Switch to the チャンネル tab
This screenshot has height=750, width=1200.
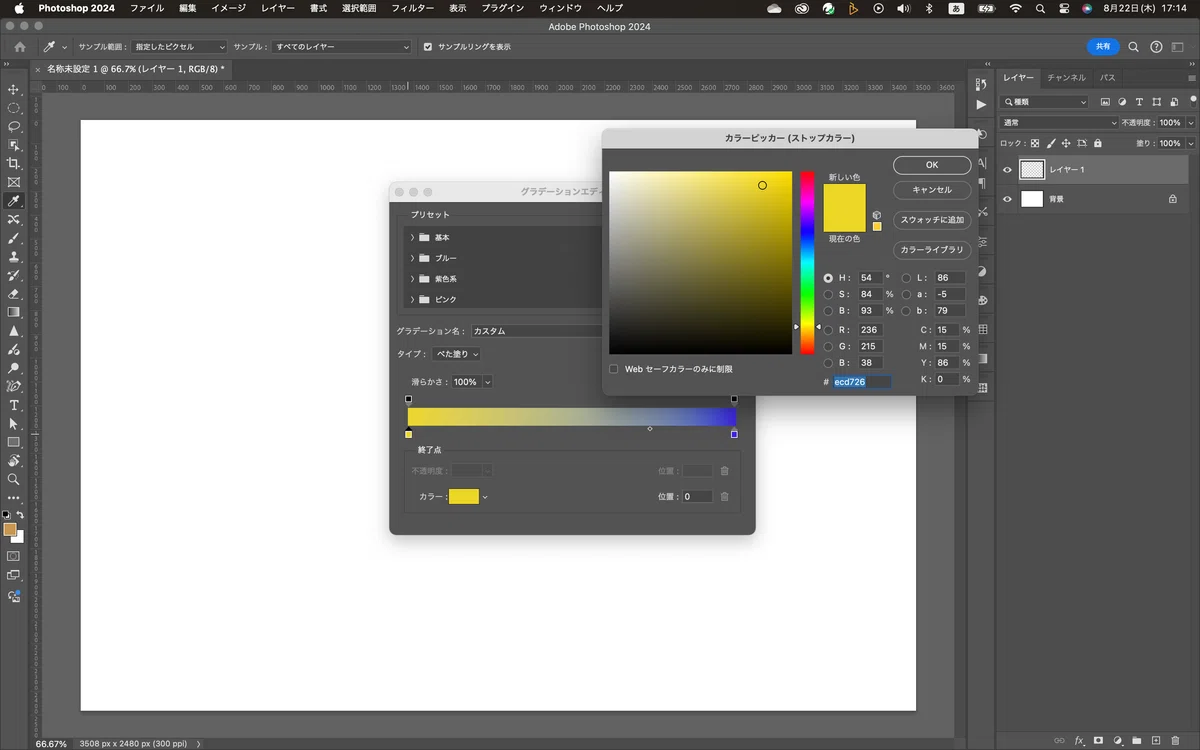1067,77
